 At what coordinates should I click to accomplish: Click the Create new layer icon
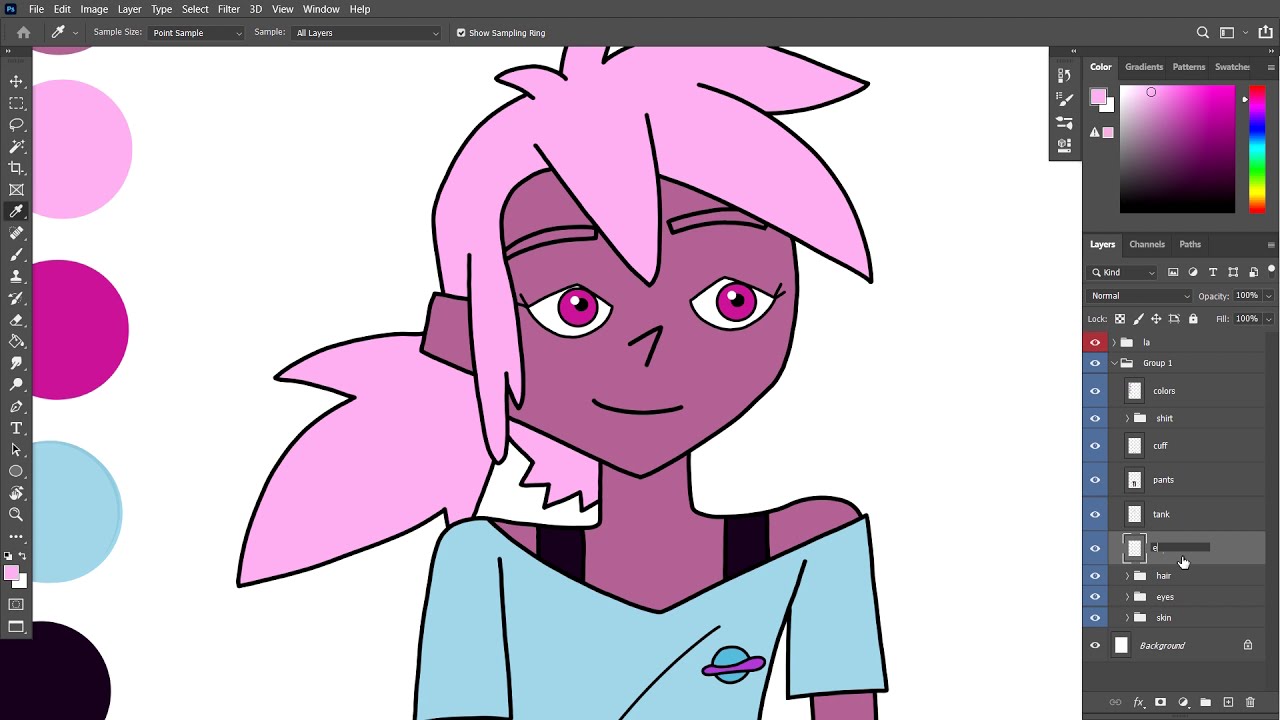coord(1228,703)
